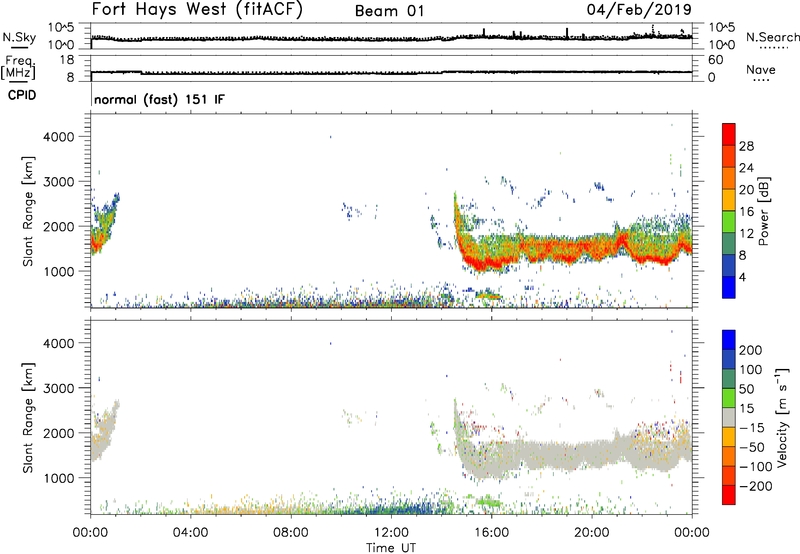Click the '16:00' time tick label
800x554 pixels.
tap(491, 533)
